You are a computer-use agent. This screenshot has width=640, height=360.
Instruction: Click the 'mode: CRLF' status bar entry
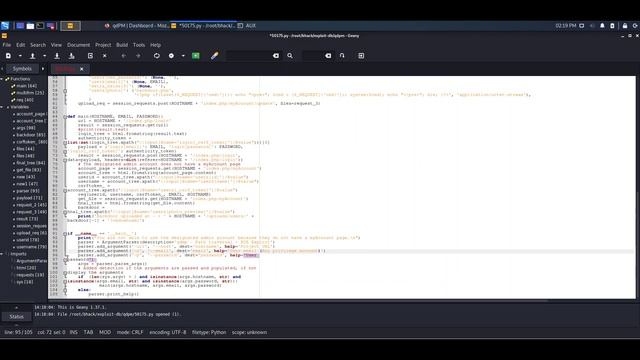click(130, 332)
